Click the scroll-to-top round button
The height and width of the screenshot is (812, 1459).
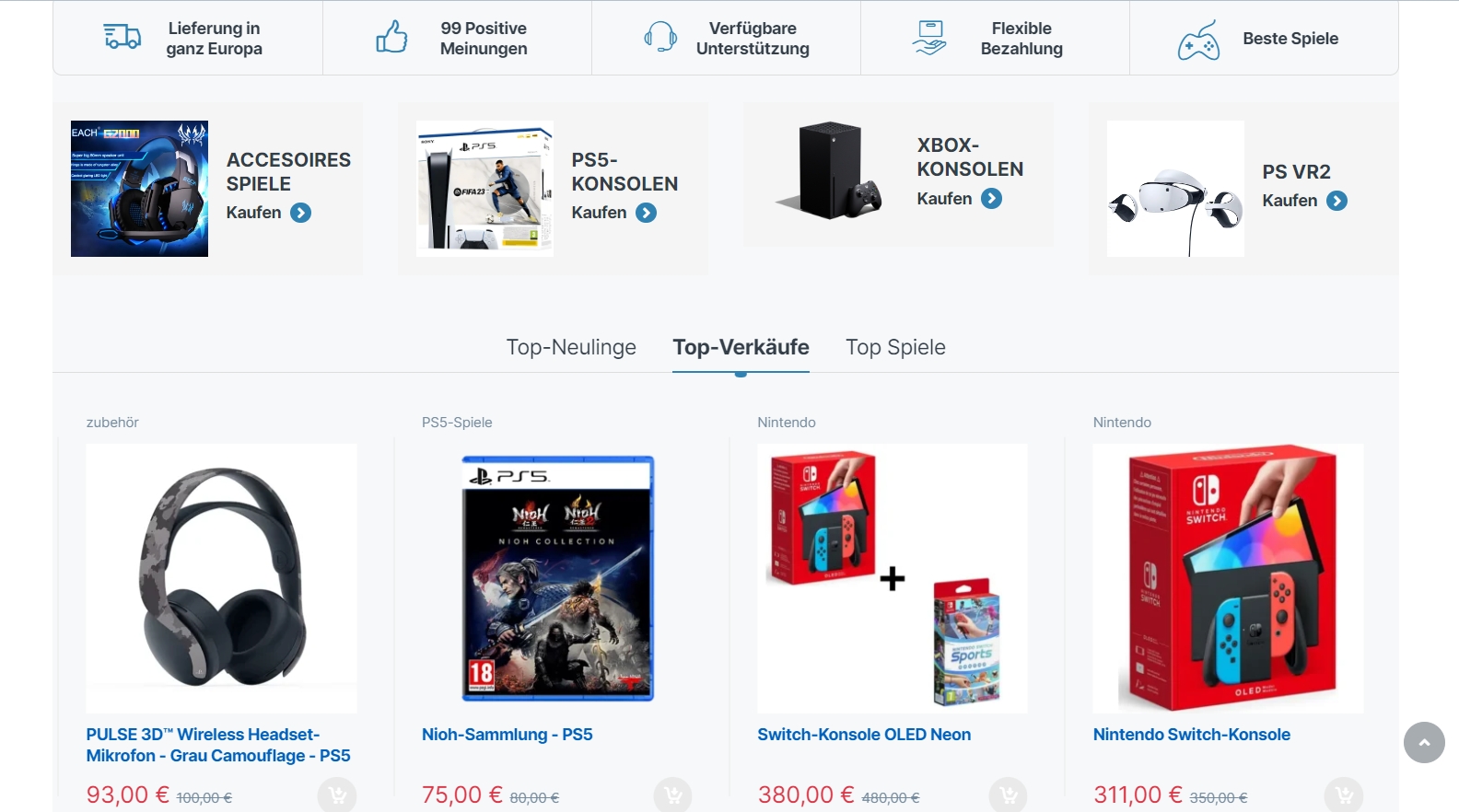[x=1424, y=743]
